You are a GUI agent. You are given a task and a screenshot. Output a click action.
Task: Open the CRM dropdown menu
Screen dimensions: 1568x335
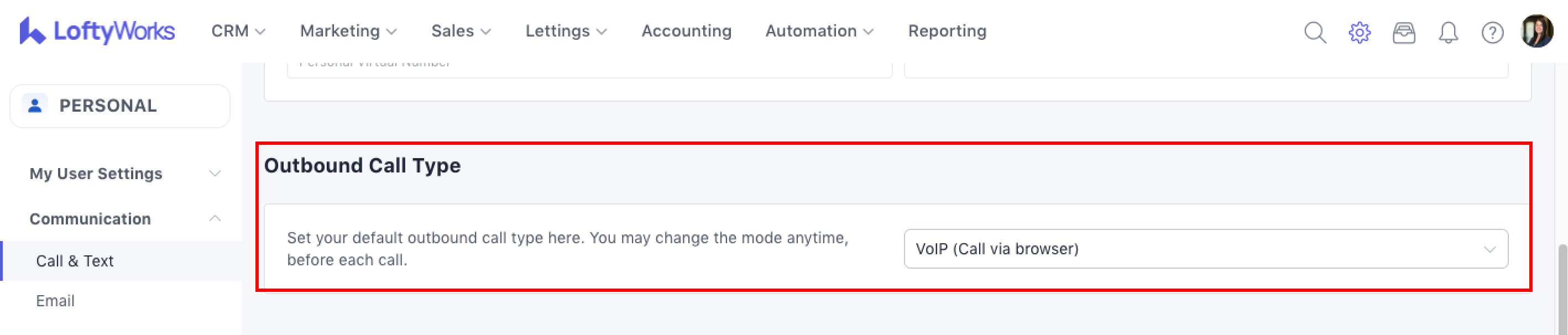[x=238, y=31]
